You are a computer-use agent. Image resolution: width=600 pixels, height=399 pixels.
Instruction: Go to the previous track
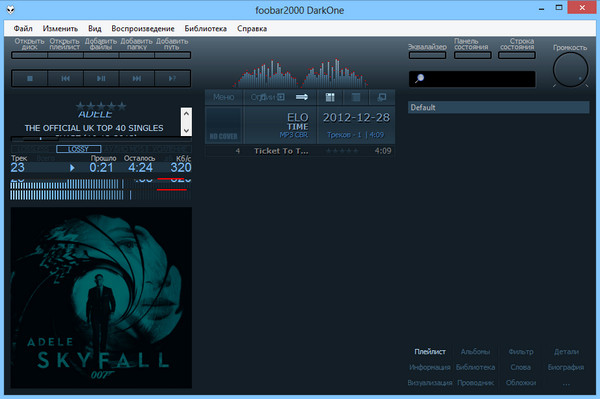[x=65, y=78]
